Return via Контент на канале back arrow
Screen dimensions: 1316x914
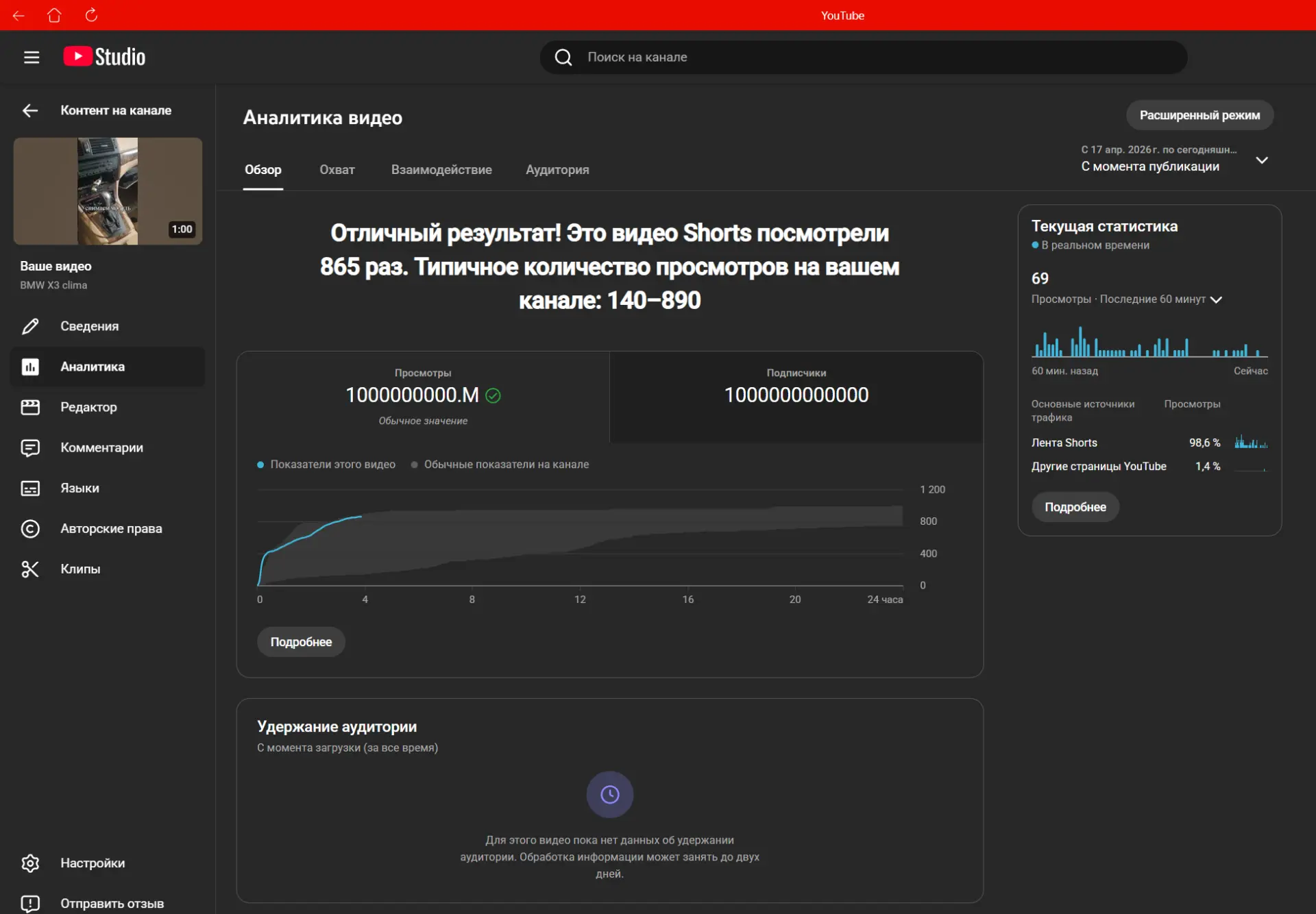pyautogui.click(x=30, y=110)
